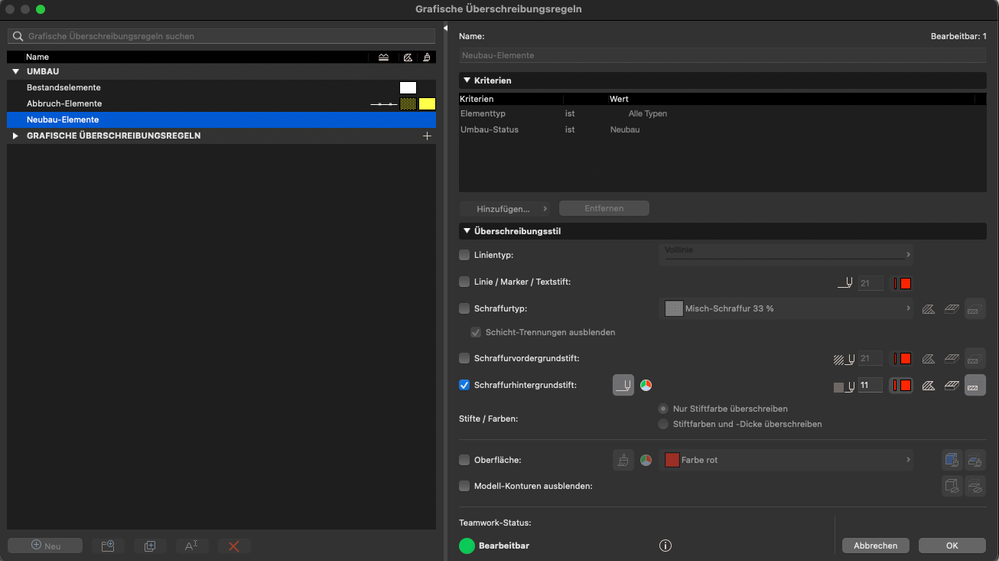Click cover fill icon in Schraffurhintergrundstift row

951,385
